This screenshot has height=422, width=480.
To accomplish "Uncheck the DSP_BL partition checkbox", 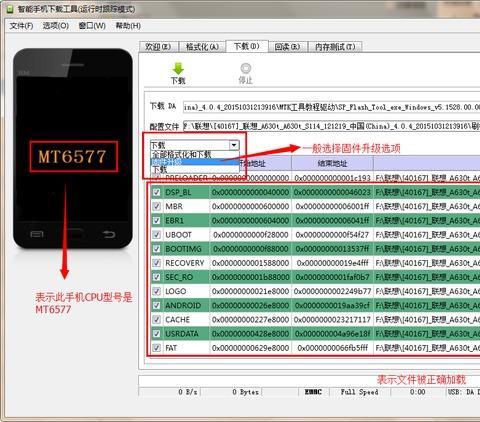I will [x=156, y=192].
